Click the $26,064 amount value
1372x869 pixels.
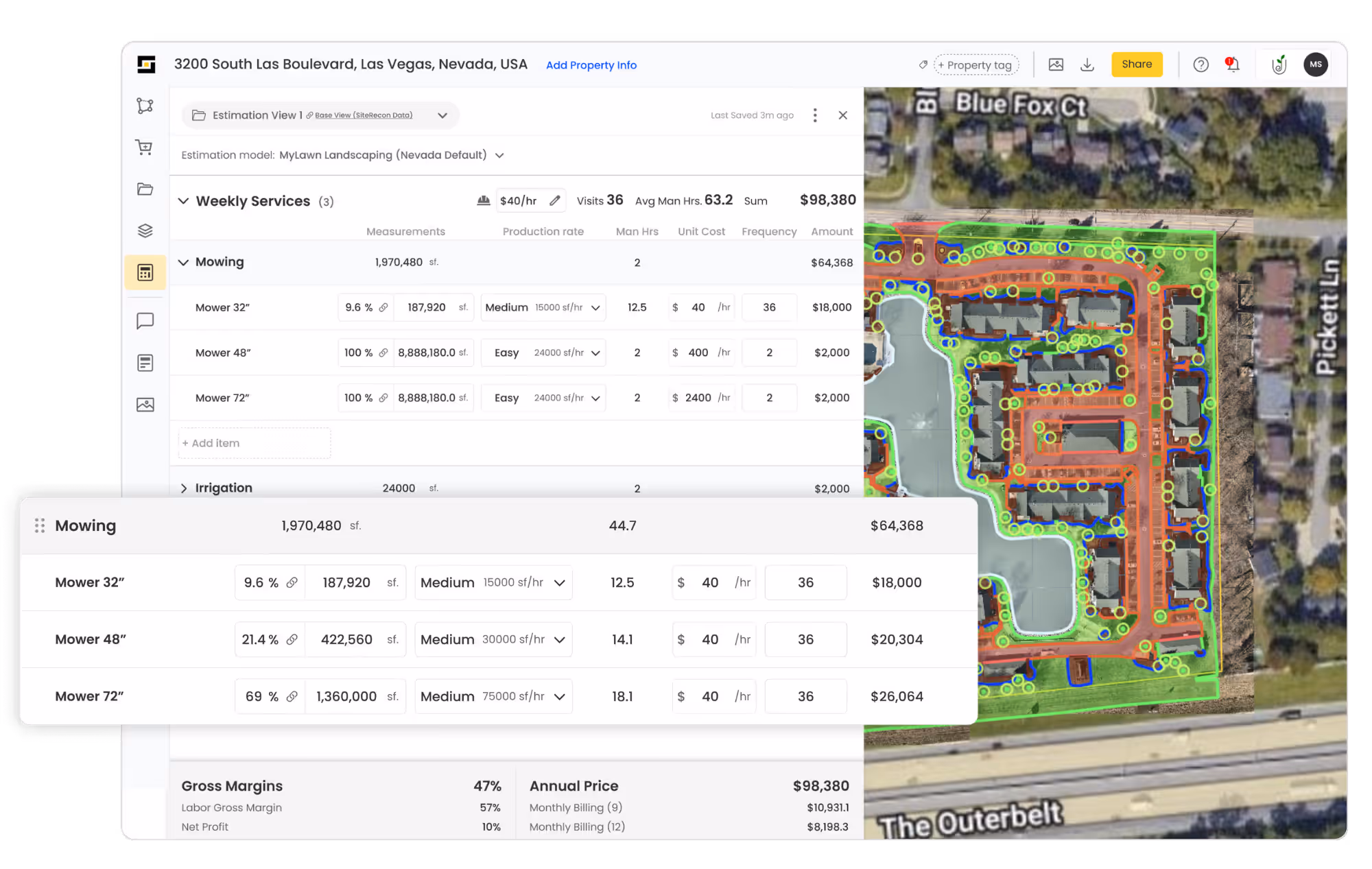(897, 696)
